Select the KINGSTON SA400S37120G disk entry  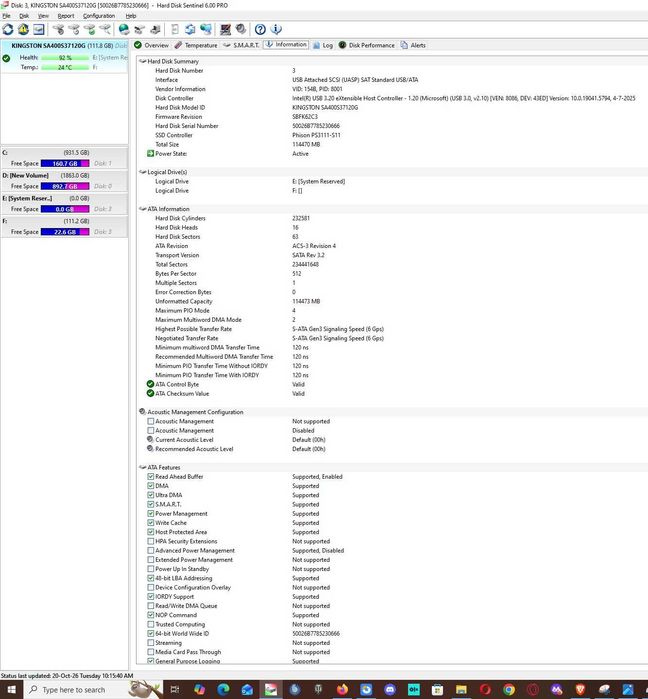coord(65,56)
